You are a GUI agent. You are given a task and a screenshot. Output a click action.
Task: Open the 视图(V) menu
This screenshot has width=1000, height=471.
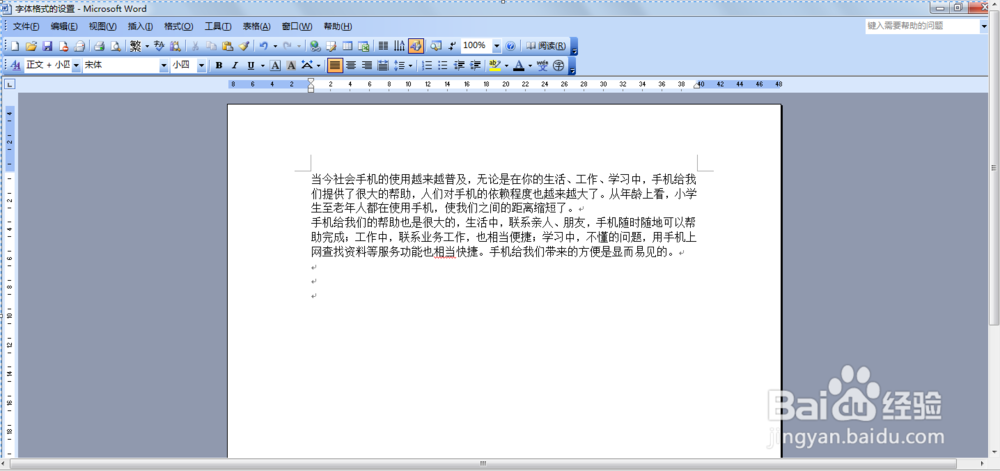103,26
